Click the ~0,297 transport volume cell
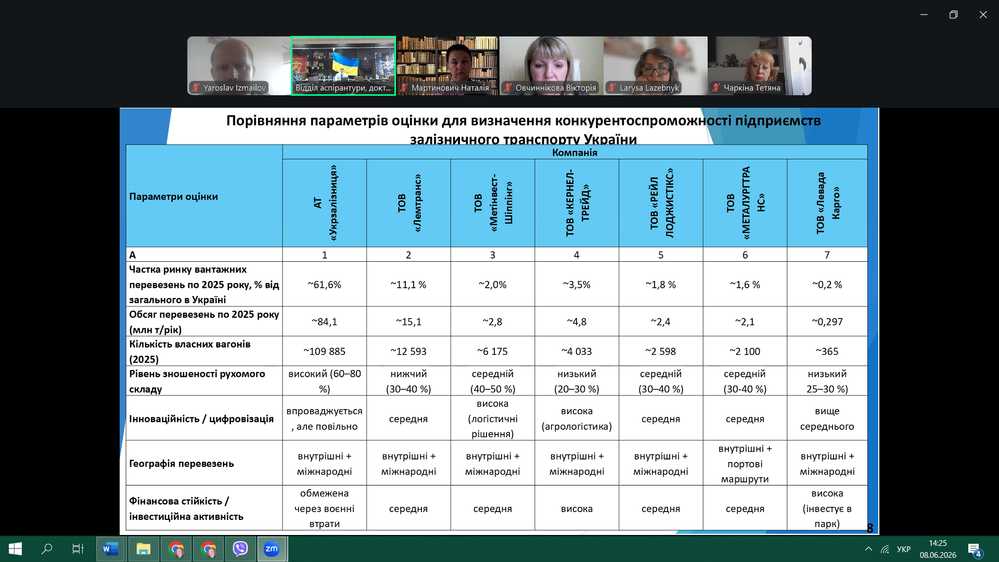 (x=827, y=322)
